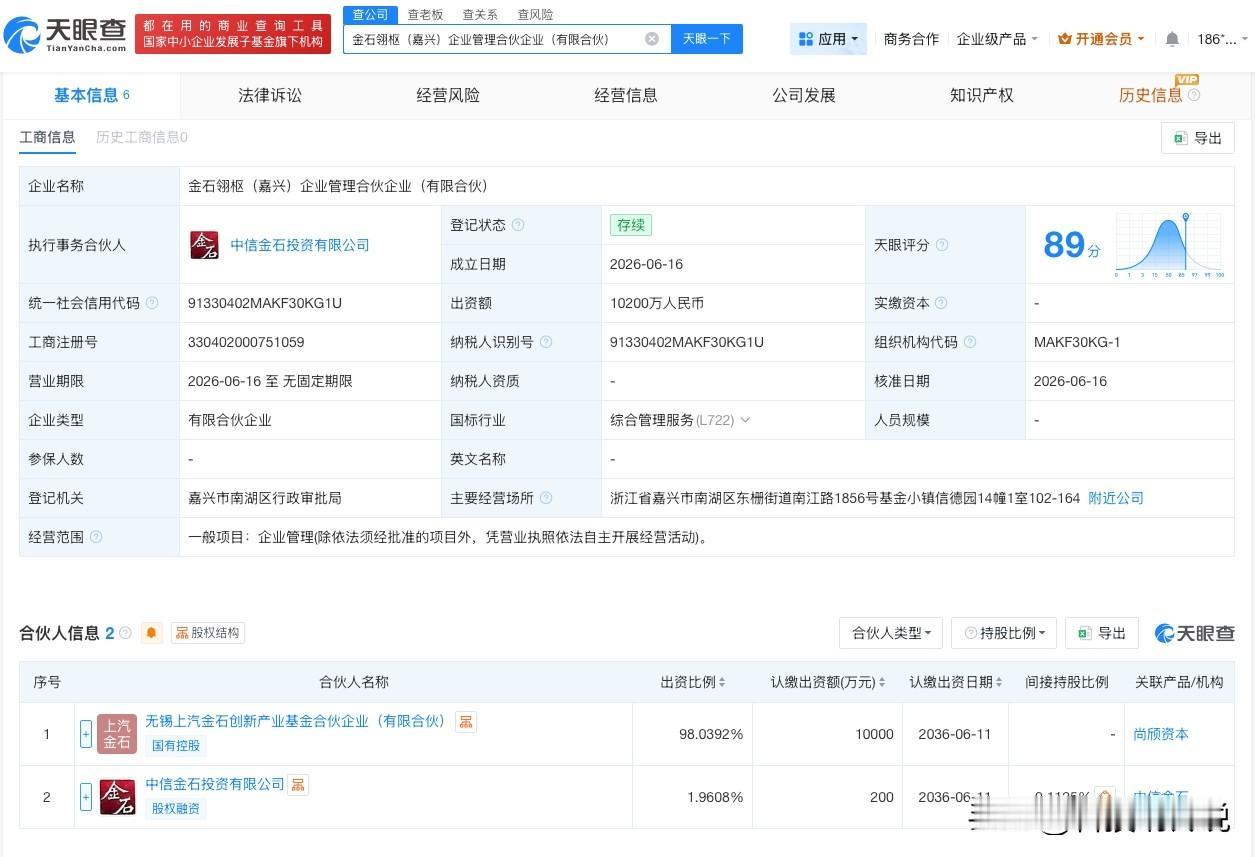Screen dimensions: 1255x857
Task: Open the 经营信息 tab
Action: point(626,95)
